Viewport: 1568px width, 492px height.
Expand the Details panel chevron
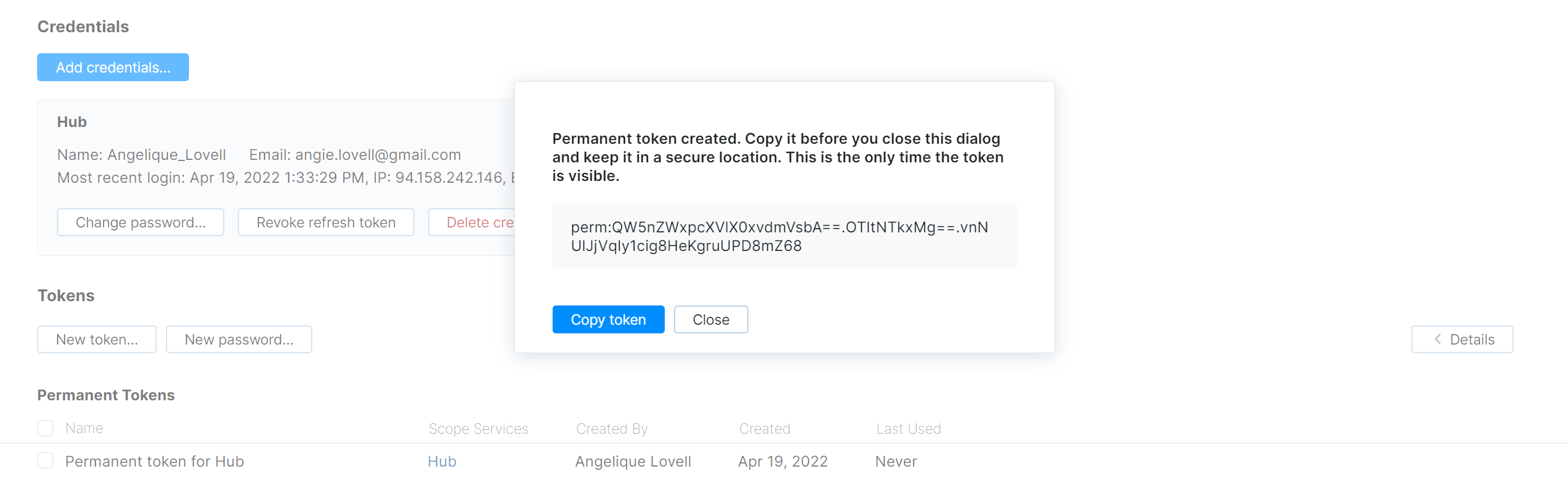point(1437,340)
